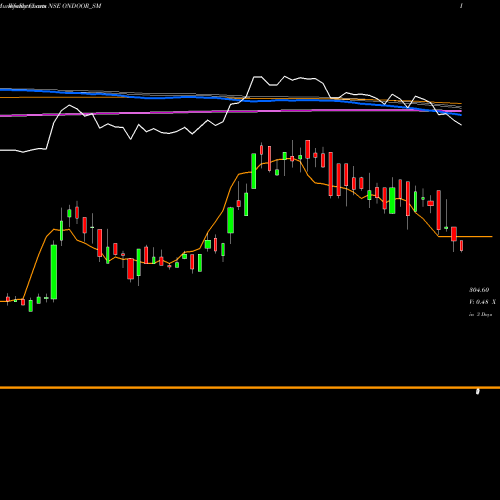Click the NSE ONDOOR_SM chart title

(74, 6)
